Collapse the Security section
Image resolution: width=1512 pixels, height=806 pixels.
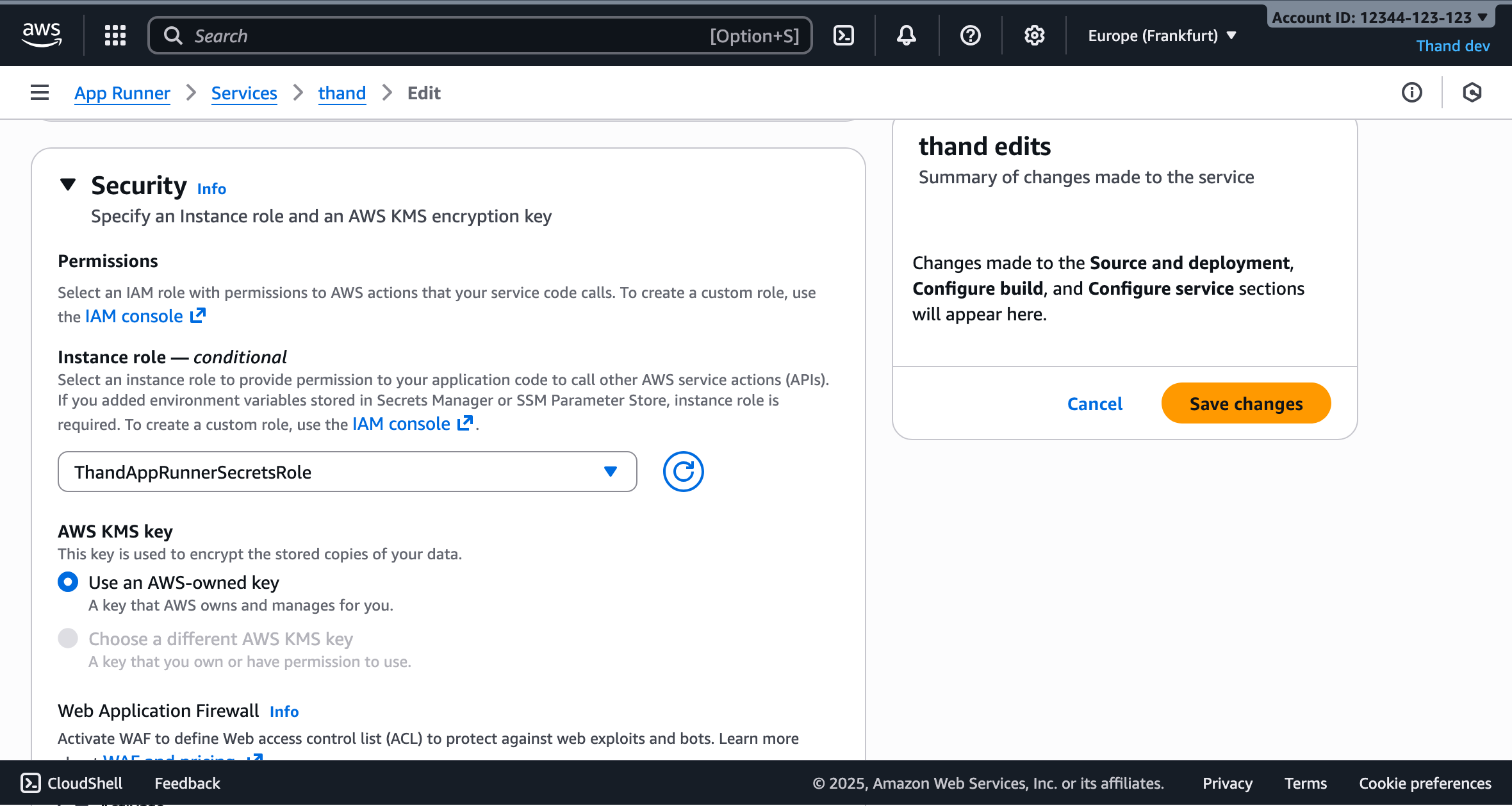68,185
